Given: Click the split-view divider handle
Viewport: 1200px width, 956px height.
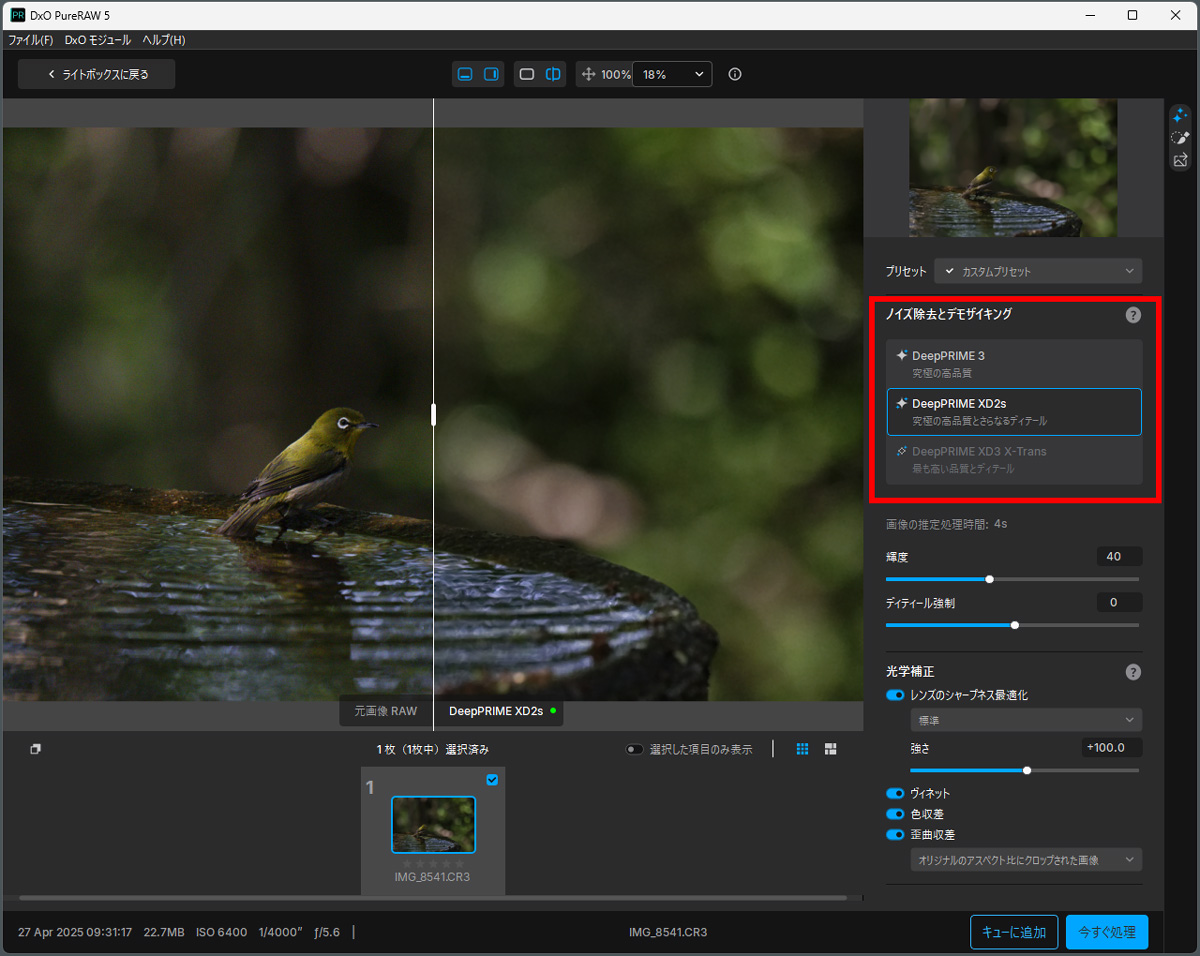Looking at the screenshot, I should point(433,414).
